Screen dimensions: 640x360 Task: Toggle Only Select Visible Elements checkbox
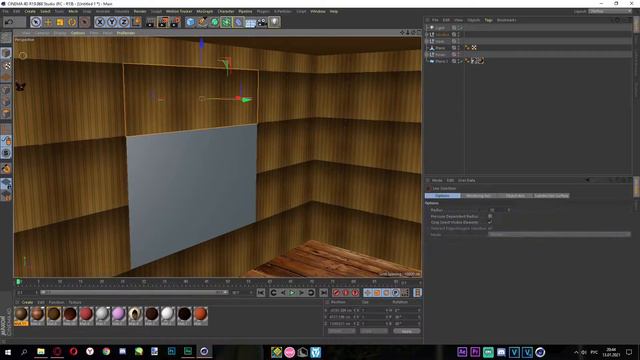490,222
